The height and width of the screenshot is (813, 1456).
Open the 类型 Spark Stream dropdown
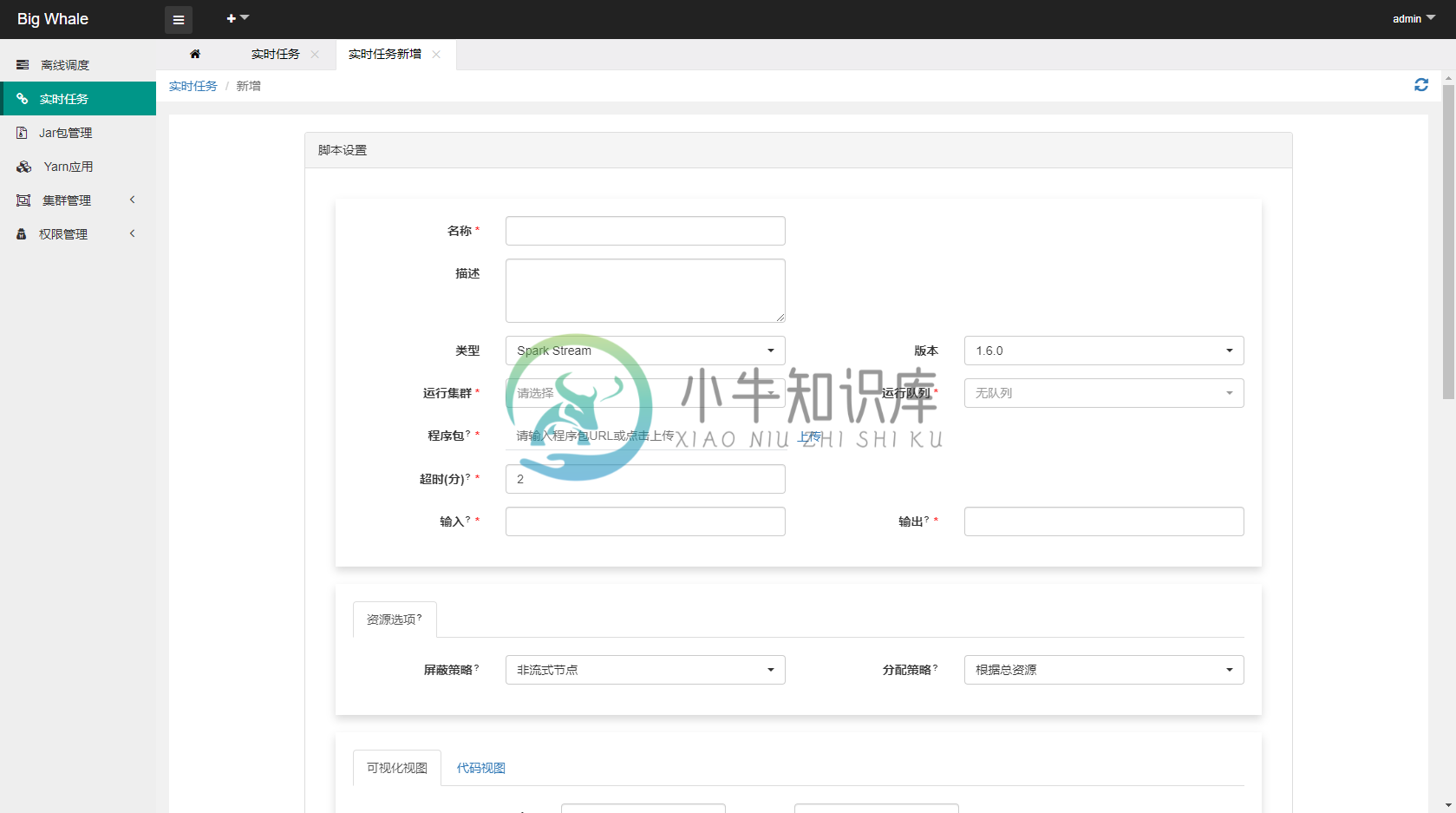click(x=645, y=351)
